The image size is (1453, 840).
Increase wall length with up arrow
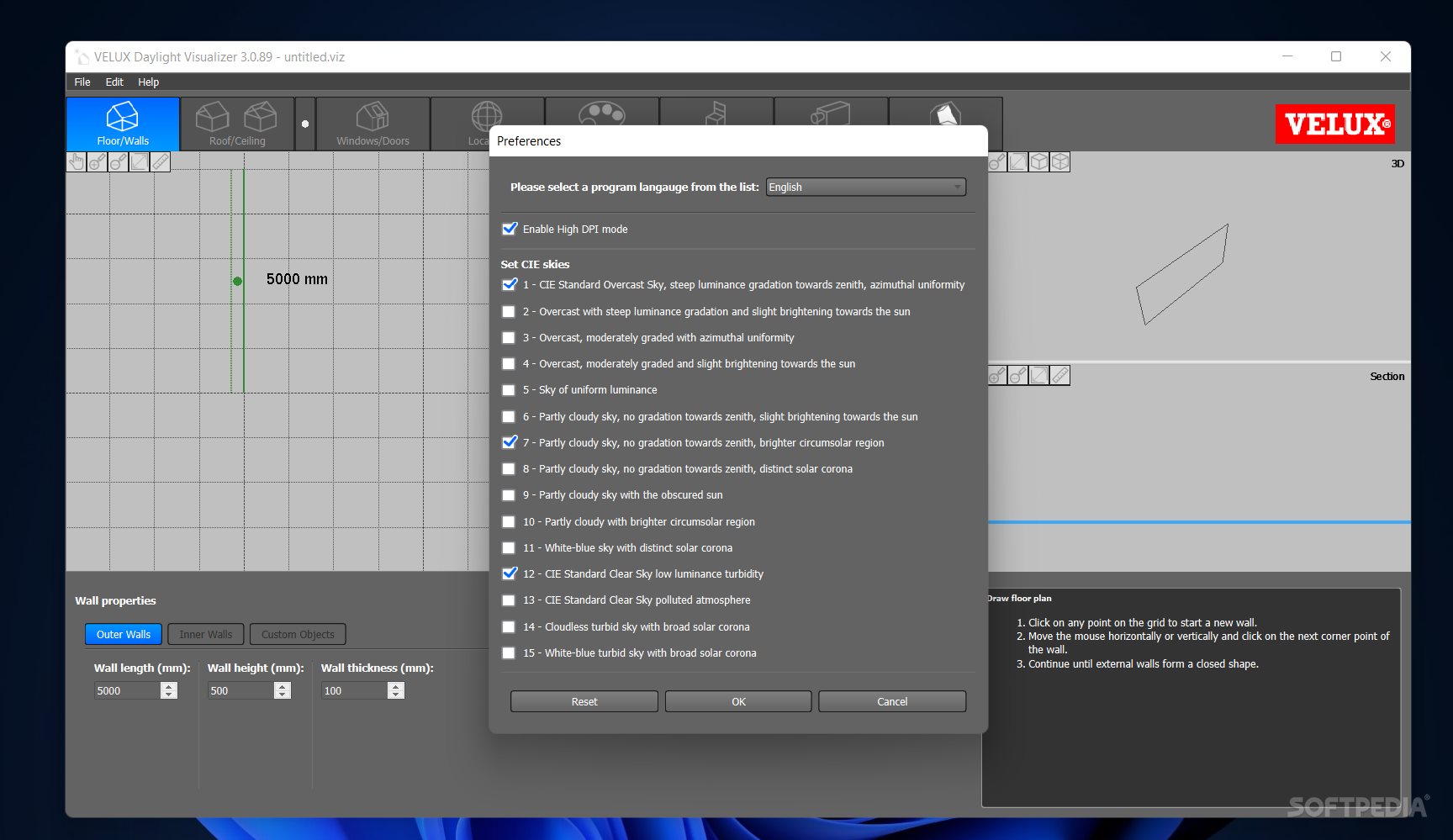pos(169,686)
